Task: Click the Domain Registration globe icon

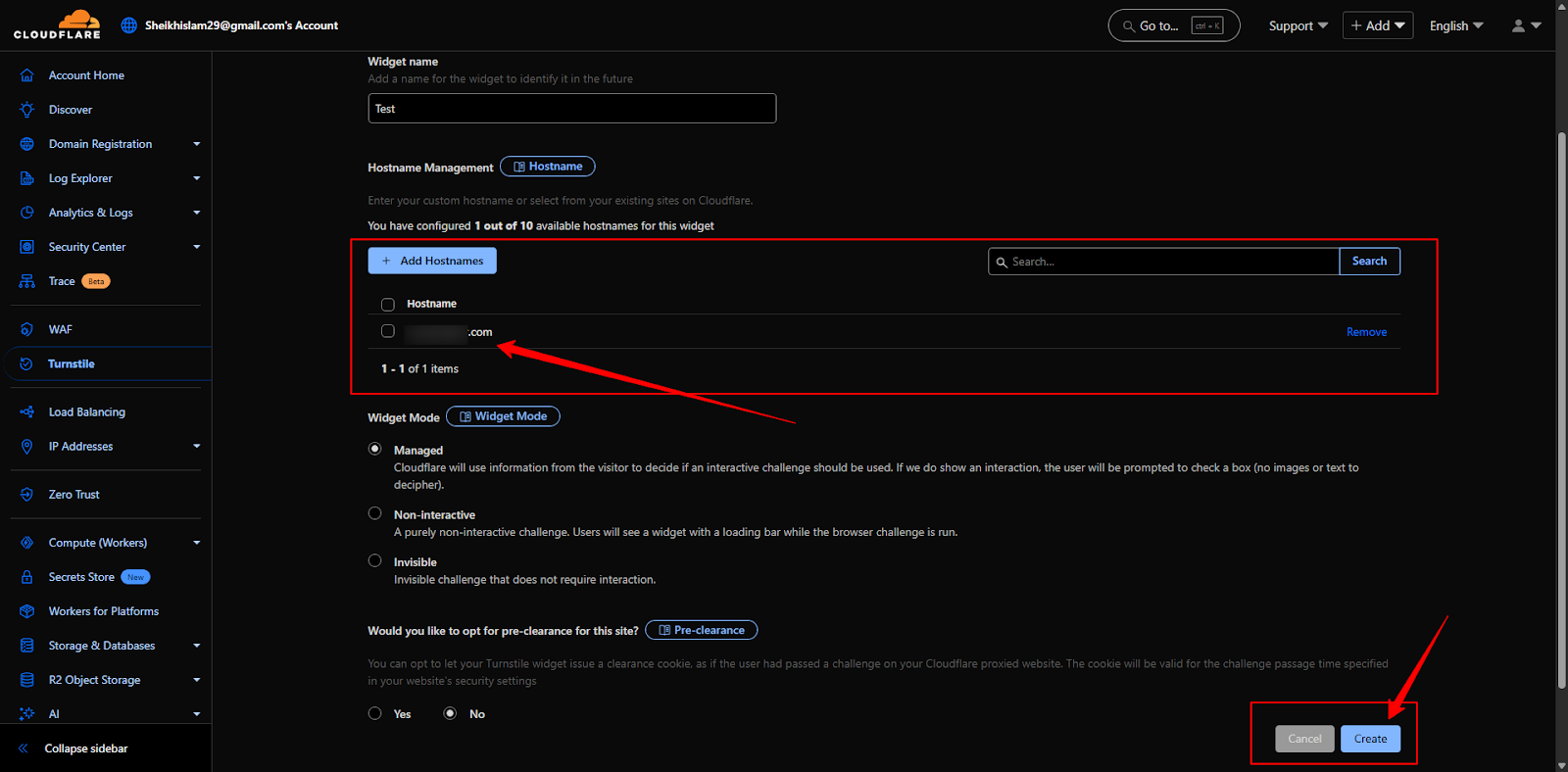Action: coord(27,144)
